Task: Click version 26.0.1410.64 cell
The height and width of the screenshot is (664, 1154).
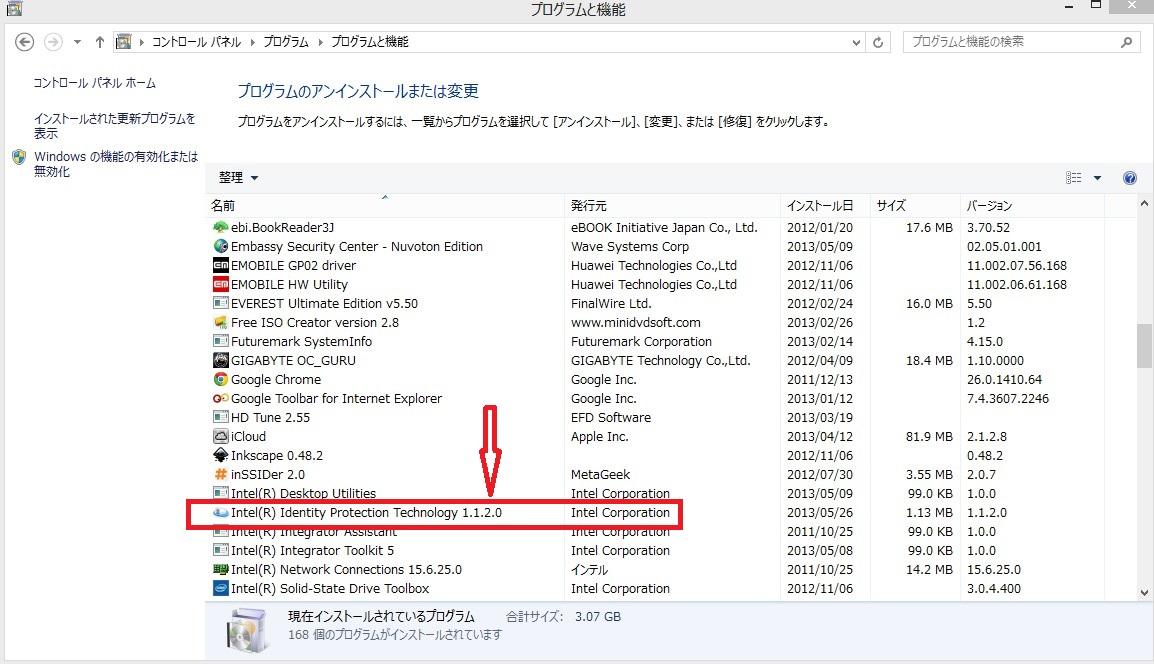Action: pos(1004,379)
